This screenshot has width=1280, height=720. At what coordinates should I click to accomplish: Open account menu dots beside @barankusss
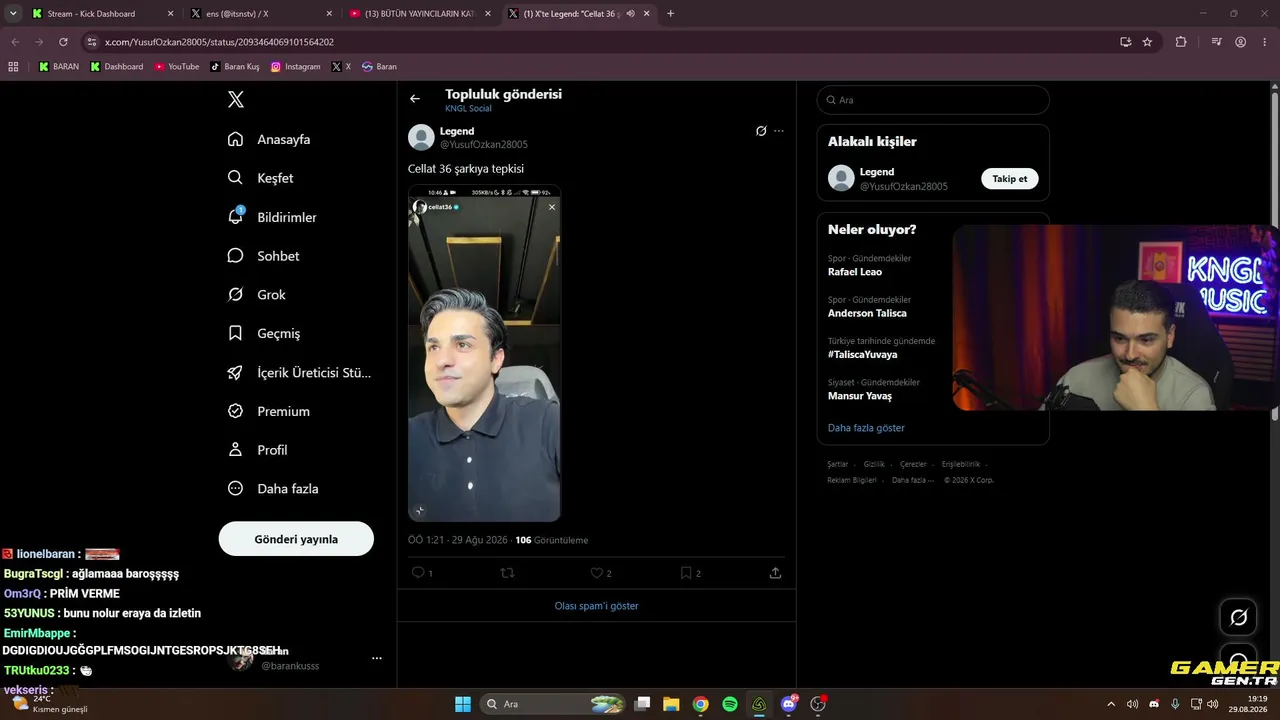point(377,658)
